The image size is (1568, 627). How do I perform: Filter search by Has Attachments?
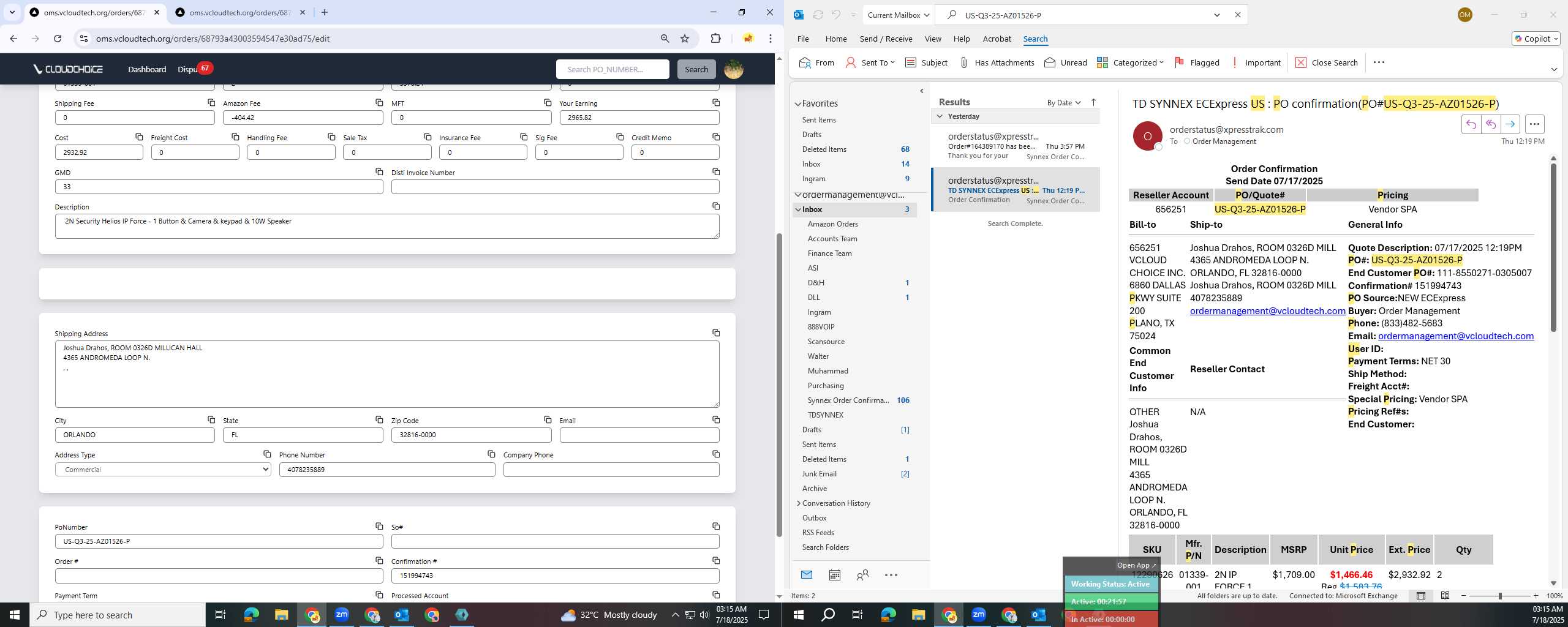click(997, 62)
